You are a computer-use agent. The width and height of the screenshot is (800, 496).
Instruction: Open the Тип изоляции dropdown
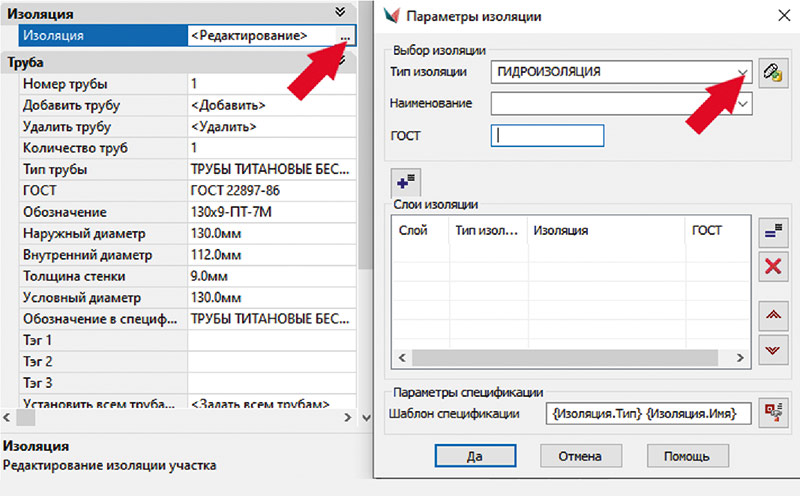(742, 71)
